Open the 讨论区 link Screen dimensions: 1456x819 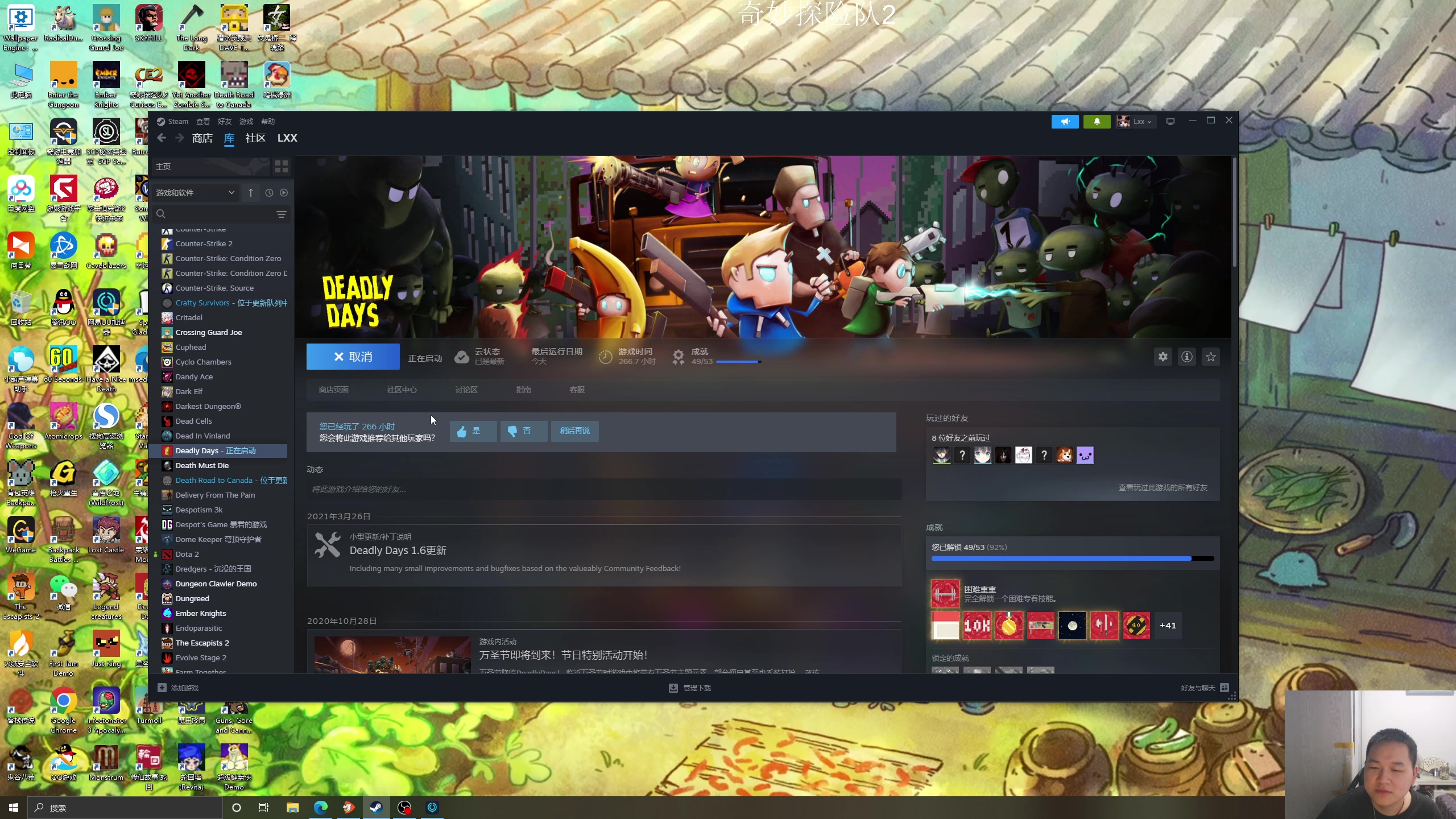(x=466, y=390)
